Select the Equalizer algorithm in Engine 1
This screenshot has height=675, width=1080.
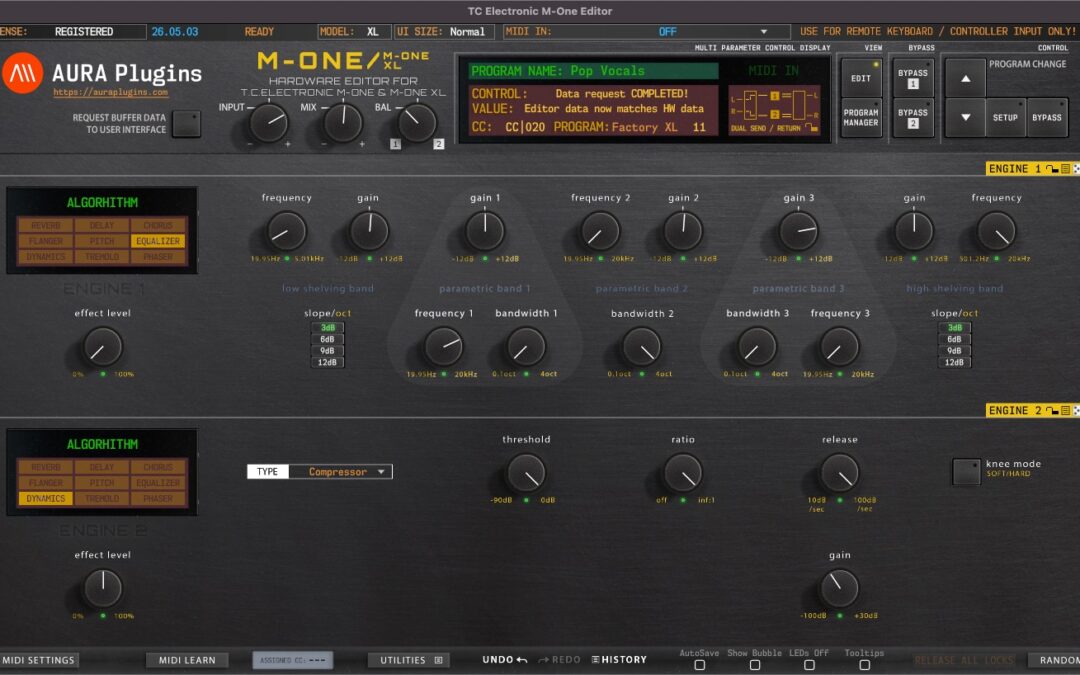158,241
